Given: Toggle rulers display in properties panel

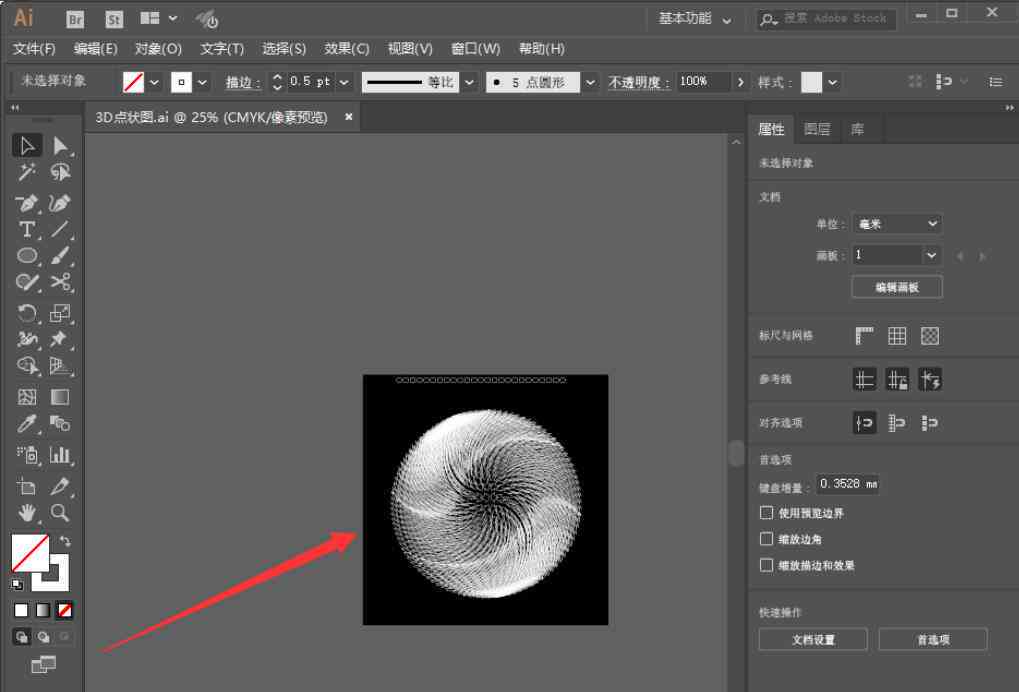Looking at the screenshot, I should click(864, 336).
